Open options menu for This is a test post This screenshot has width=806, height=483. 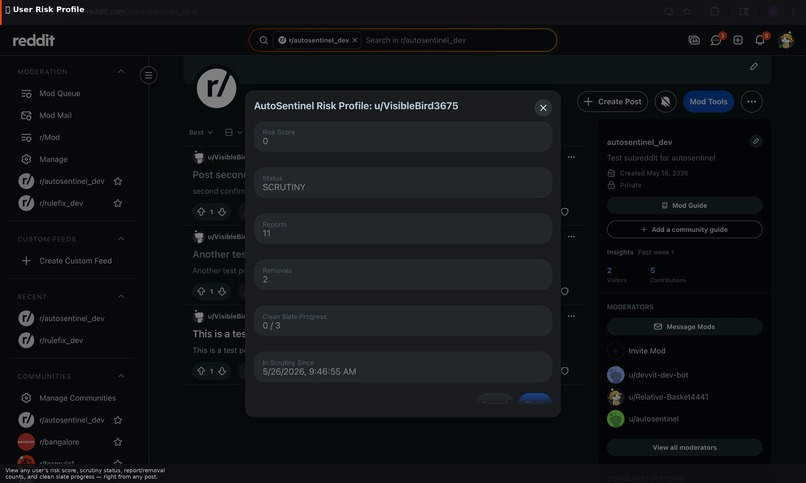pyautogui.click(x=571, y=317)
